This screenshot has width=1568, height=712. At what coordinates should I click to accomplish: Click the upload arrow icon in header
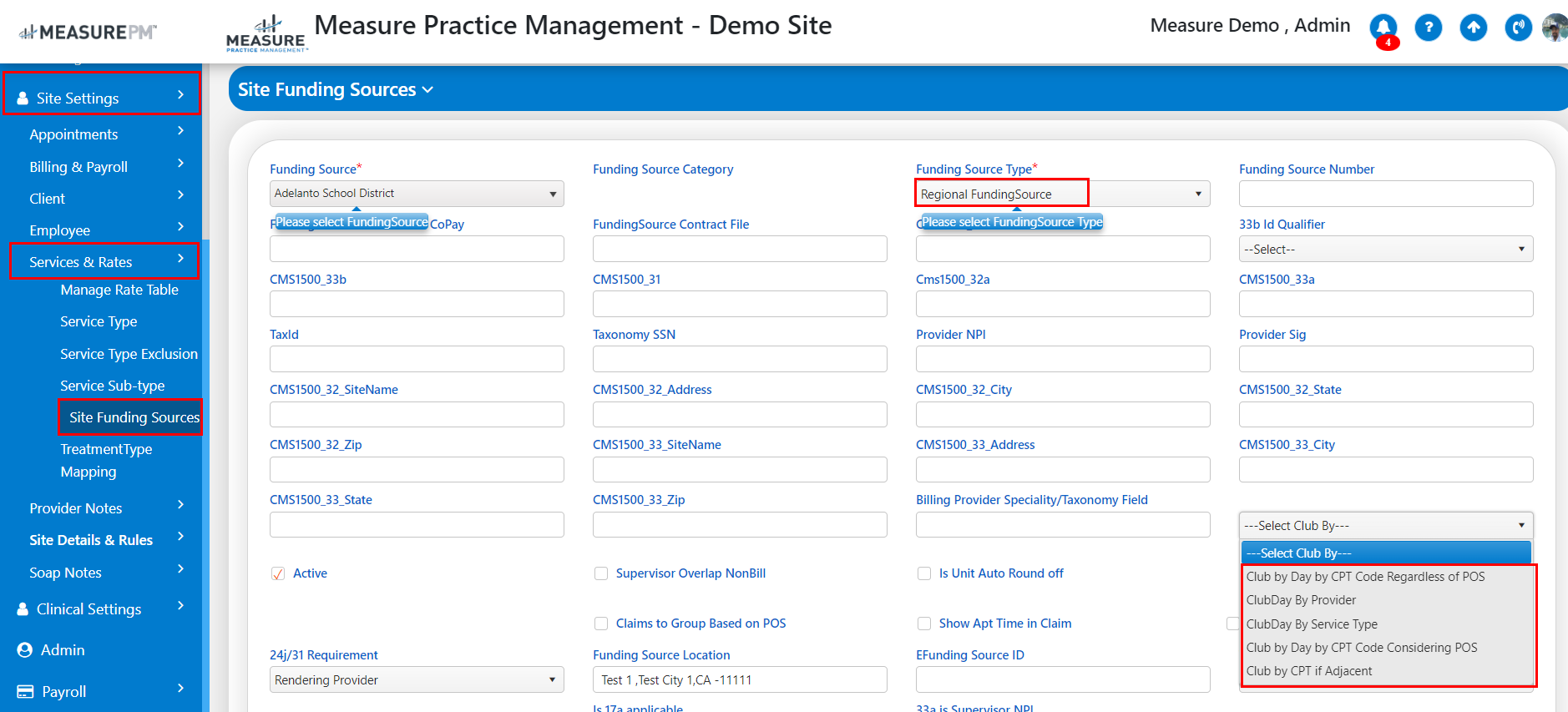click(1474, 28)
